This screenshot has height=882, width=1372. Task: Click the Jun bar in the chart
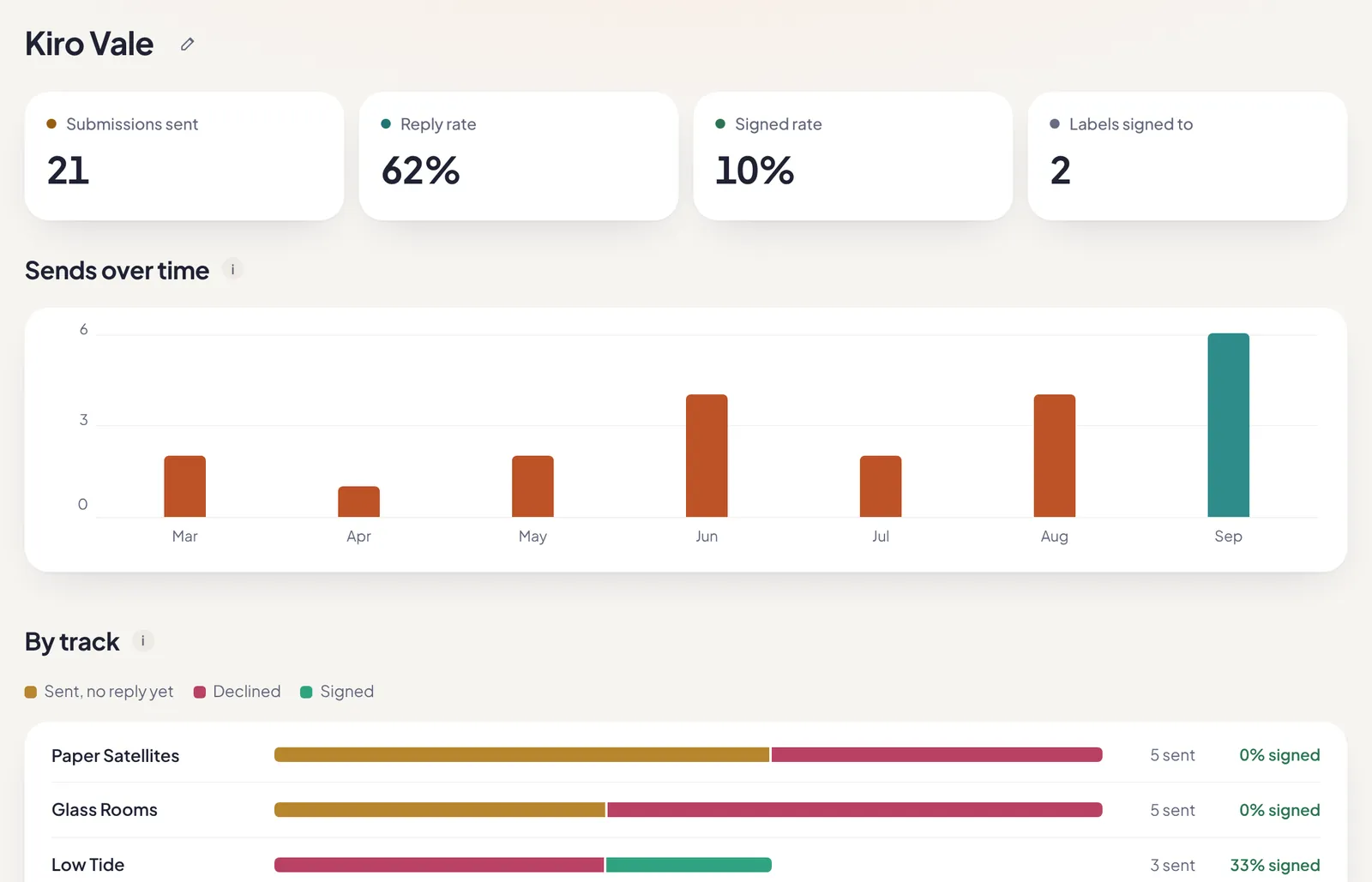tap(707, 455)
